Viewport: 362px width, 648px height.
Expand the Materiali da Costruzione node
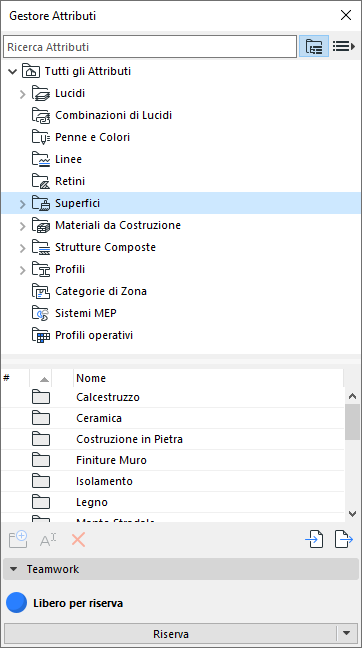coord(23,226)
